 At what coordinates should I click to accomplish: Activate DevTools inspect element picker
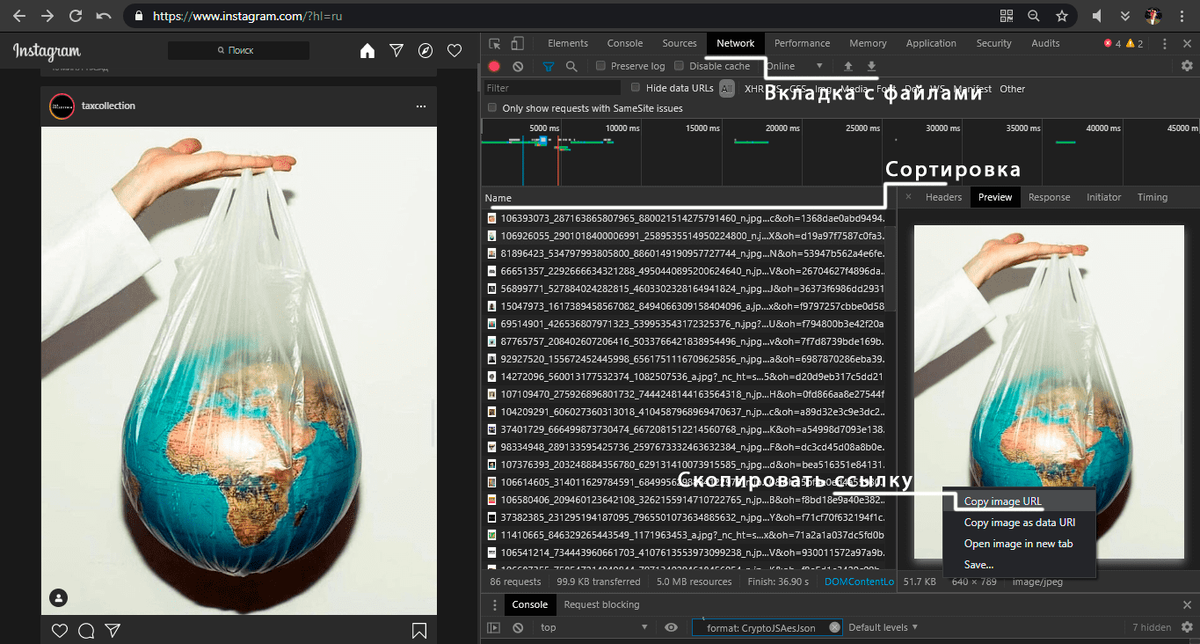(495, 43)
